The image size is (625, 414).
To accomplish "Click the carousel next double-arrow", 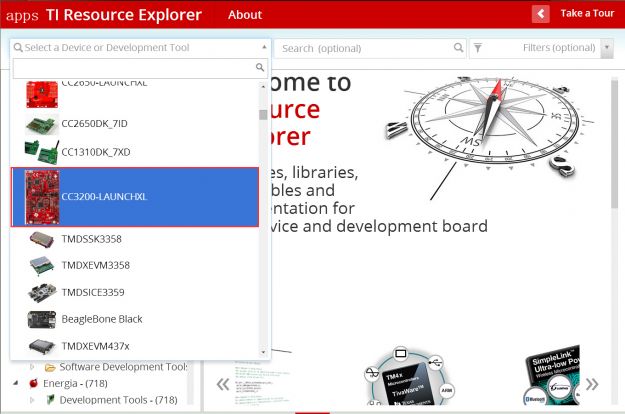I will (x=592, y=385).
